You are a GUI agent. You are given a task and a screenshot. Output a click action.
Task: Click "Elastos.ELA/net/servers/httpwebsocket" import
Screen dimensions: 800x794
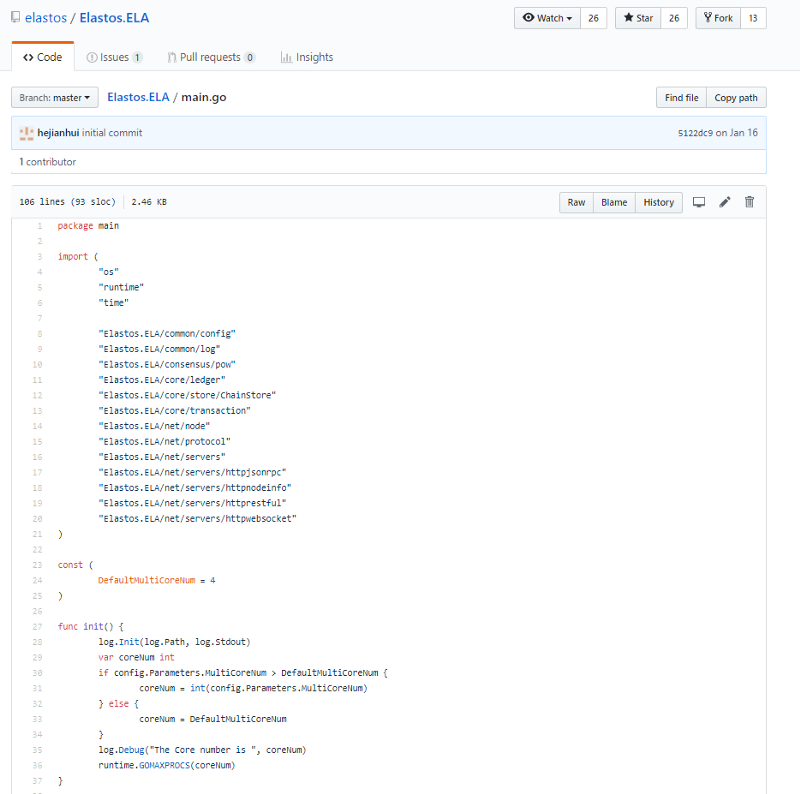click(197, 518)
